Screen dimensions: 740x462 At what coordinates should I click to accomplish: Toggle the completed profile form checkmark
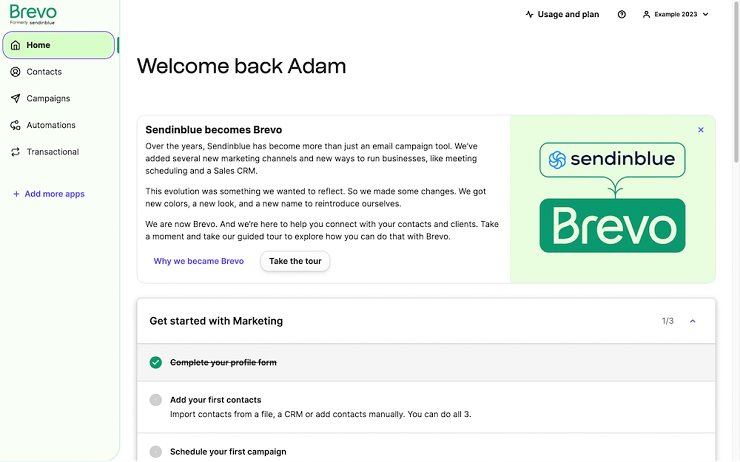156,362
